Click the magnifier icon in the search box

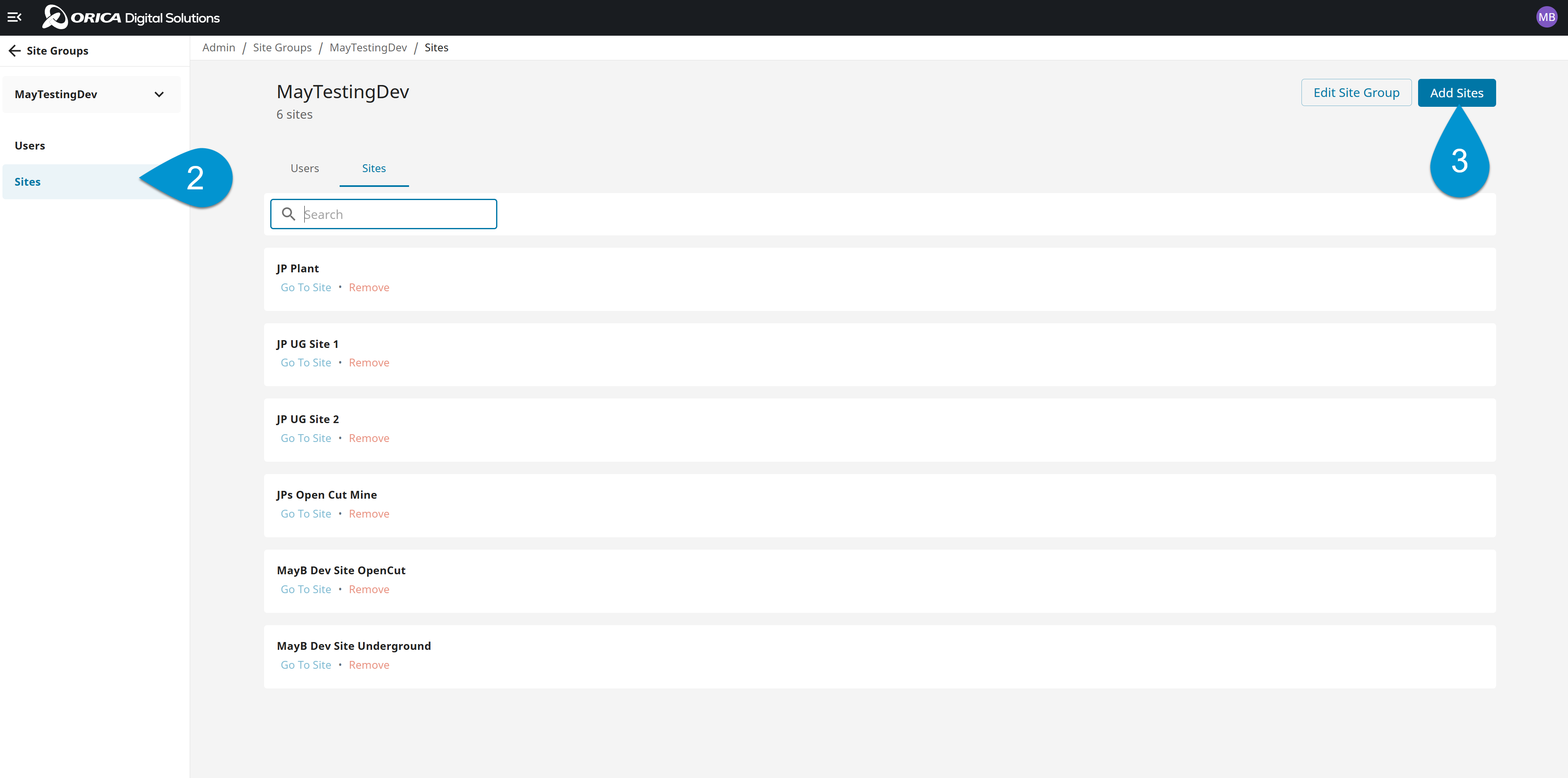pyautogui.click(x=289, y=214)
